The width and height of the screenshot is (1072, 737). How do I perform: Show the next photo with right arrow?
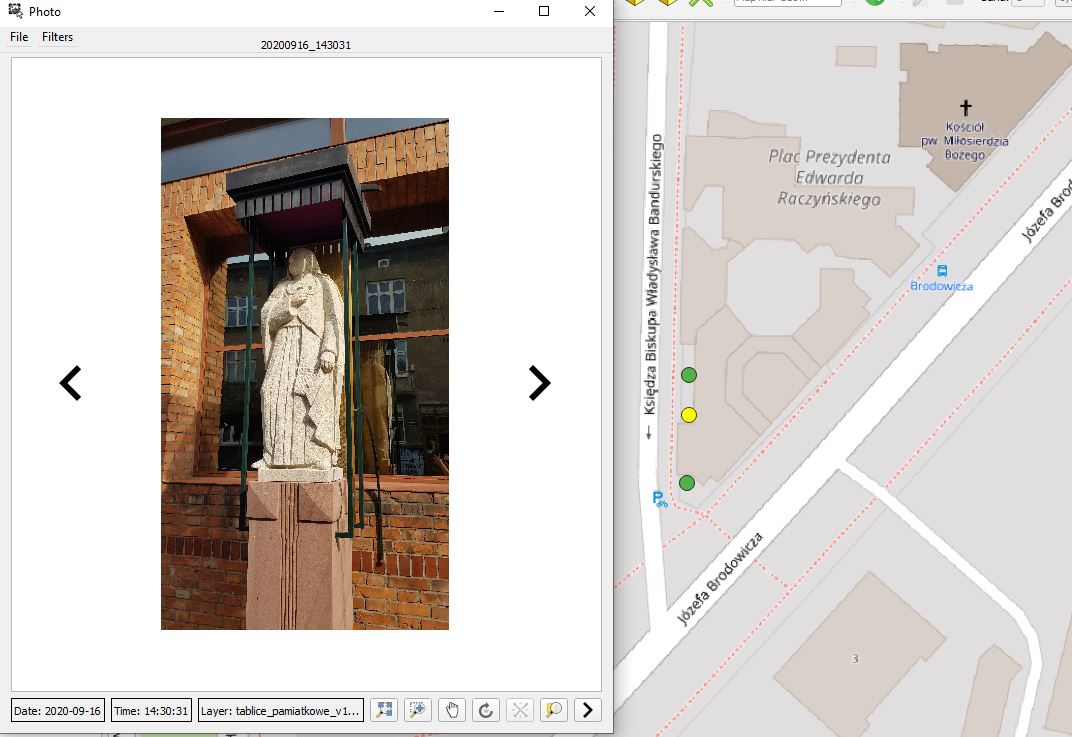[539, 383]
